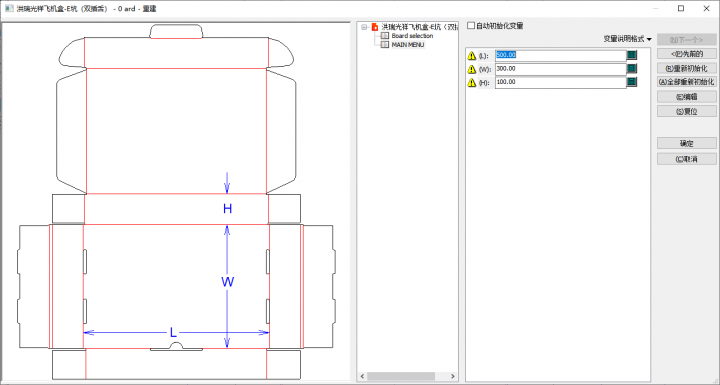Collapse the root tree node
The width and height of the screenshot is (720, 385).
pyautogui.click(x=364, y=28)
